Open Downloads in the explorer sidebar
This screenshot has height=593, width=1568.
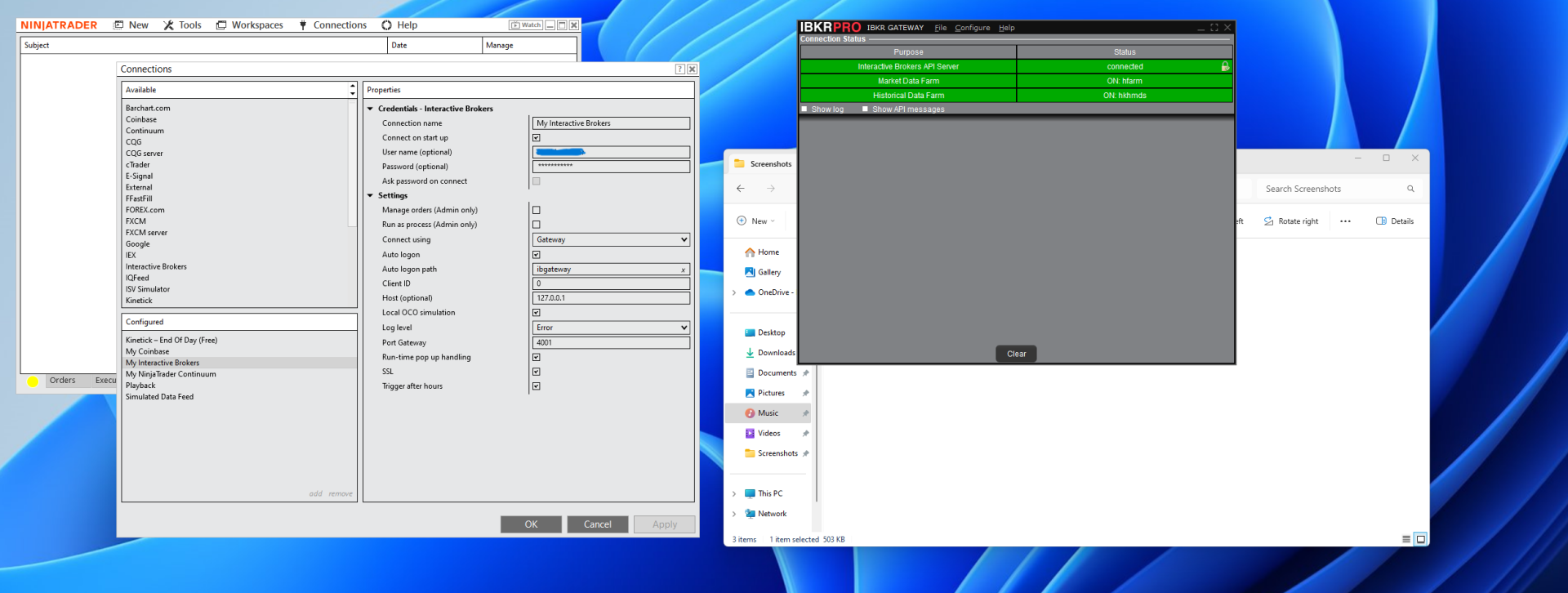(x=769, y=353)
